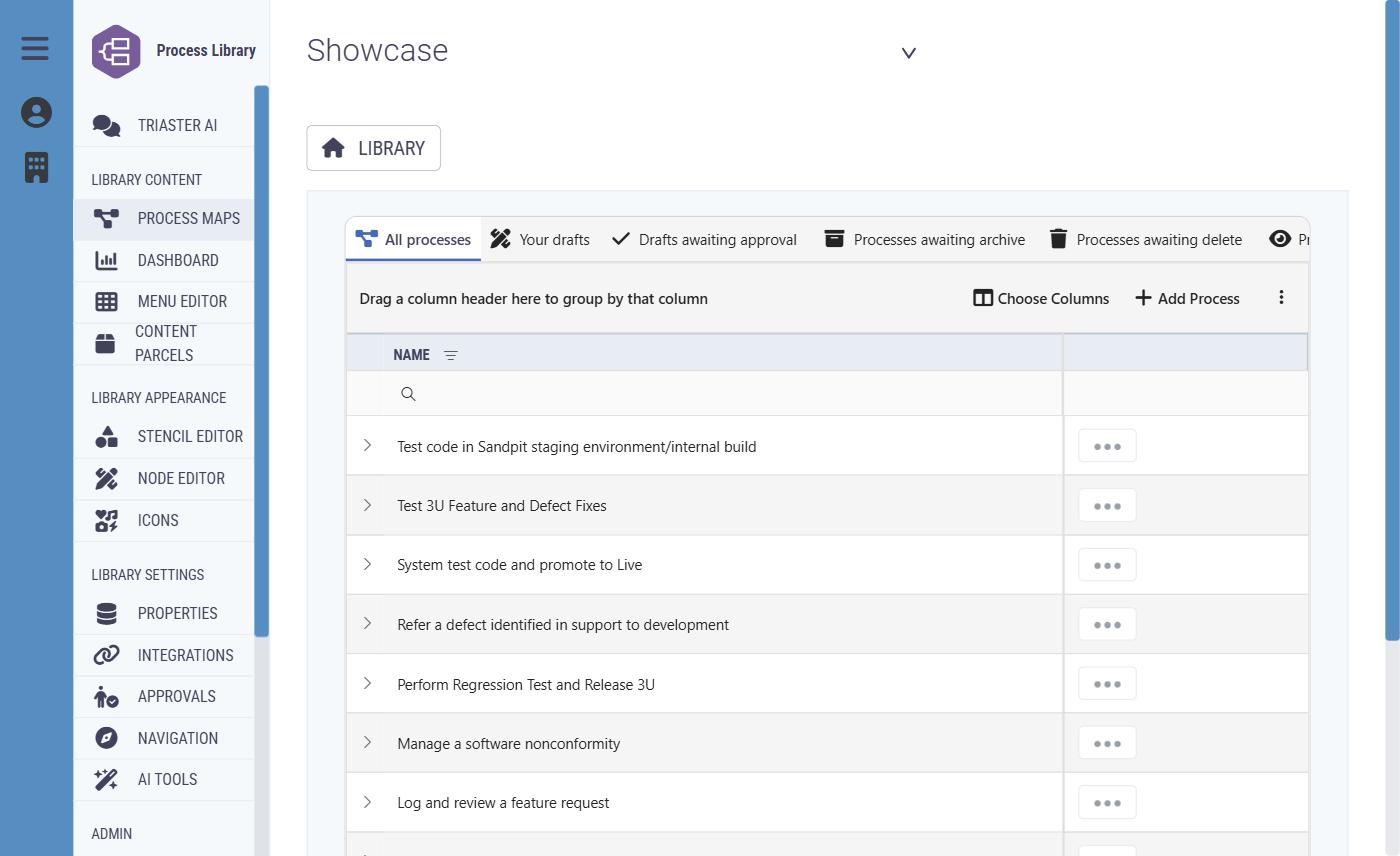Open the grid's vertical ellipsis menu
The image size is (1400, 856).
pos(1281,297)
